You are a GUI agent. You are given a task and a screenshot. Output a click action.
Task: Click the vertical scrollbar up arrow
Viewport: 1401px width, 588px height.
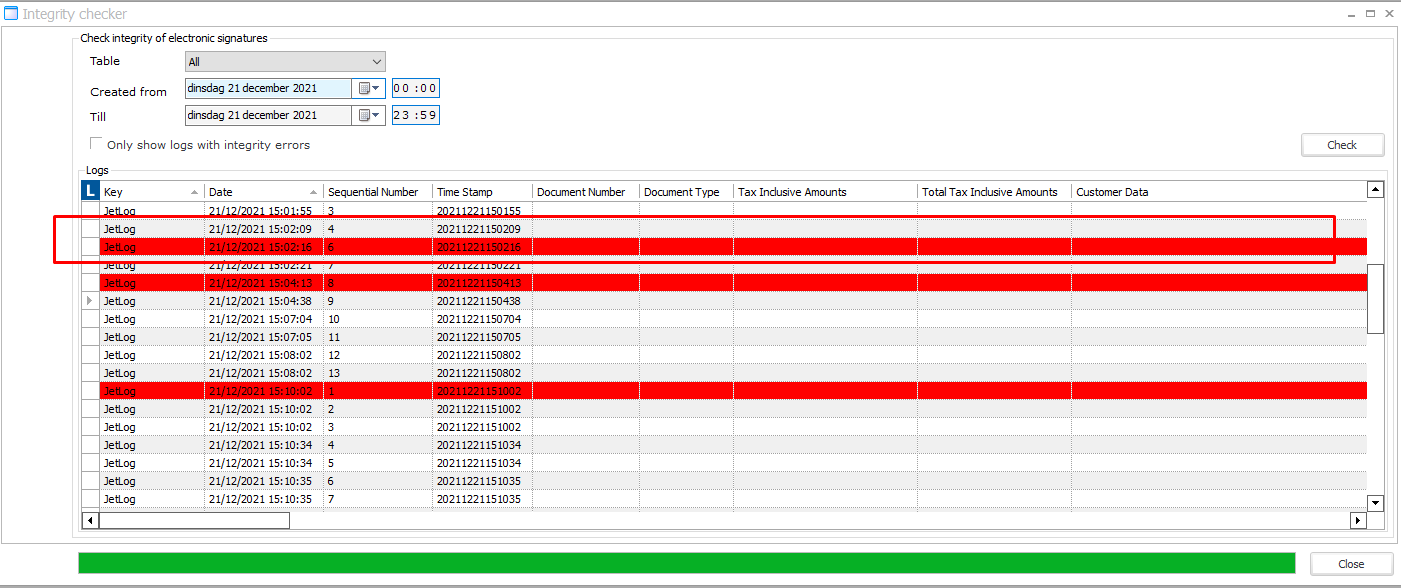point(1375,190)
